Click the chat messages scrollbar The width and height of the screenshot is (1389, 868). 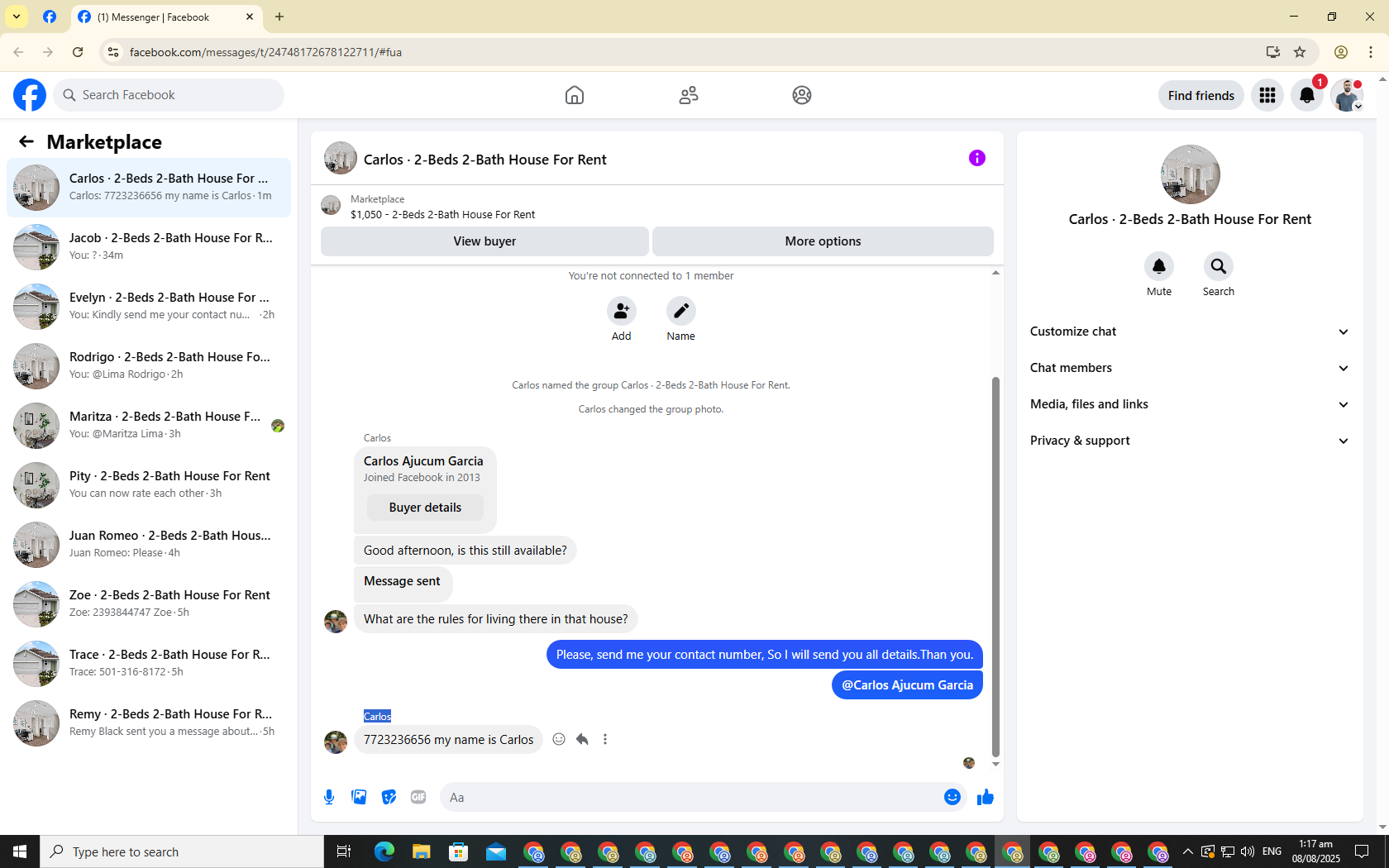(995, 566)
